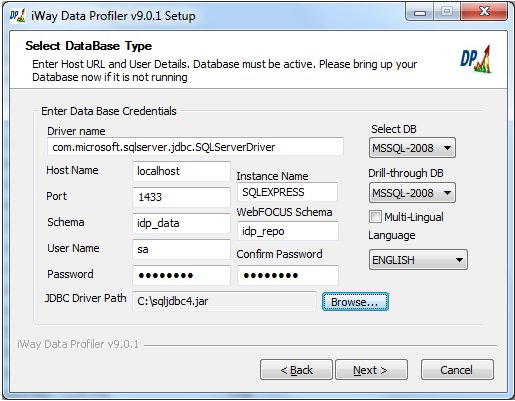Minimize the setup window
The height and width of the screenshot is (401, 515).
(420, 12)
